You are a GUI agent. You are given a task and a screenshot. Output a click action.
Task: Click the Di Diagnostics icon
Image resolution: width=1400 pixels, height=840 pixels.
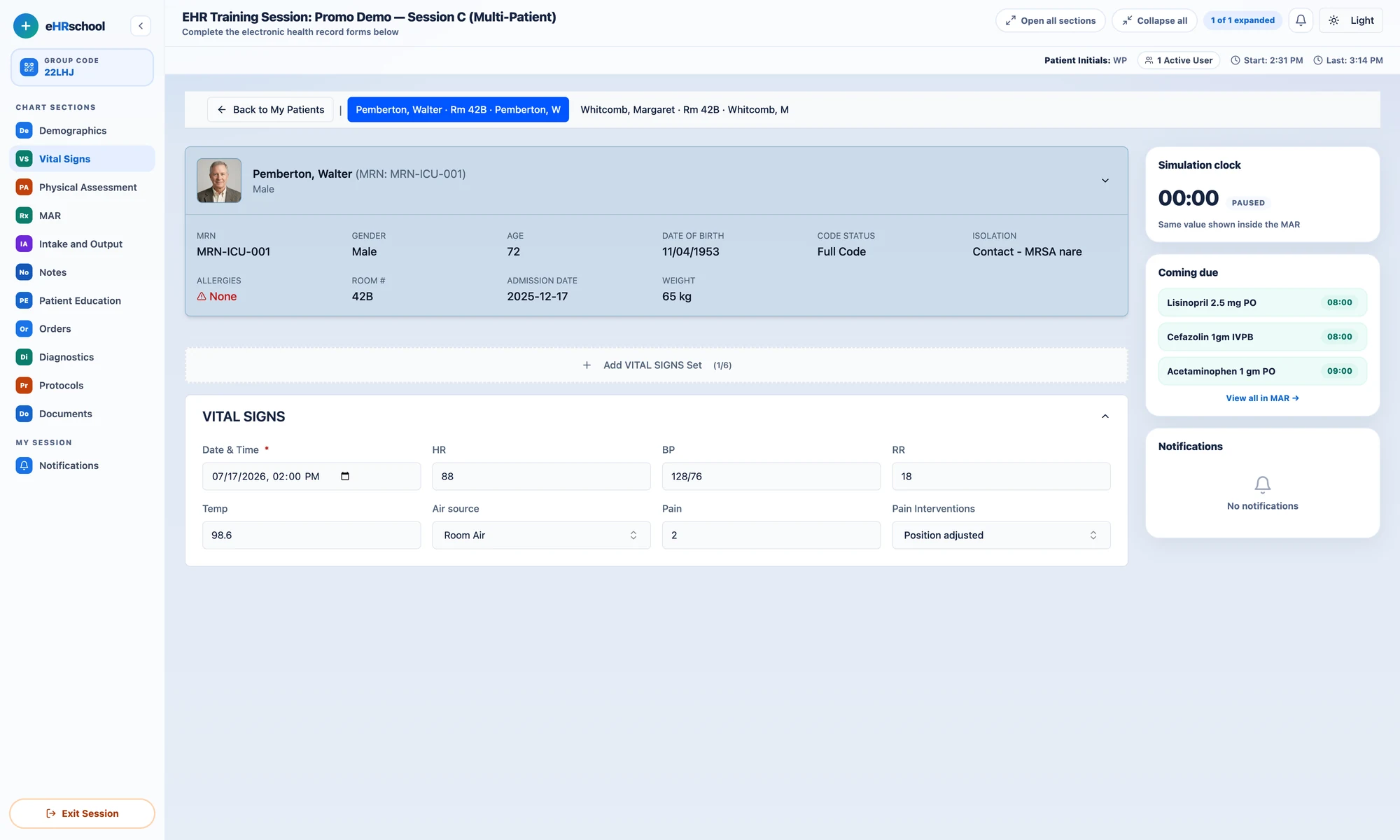[x=24, y=357]
